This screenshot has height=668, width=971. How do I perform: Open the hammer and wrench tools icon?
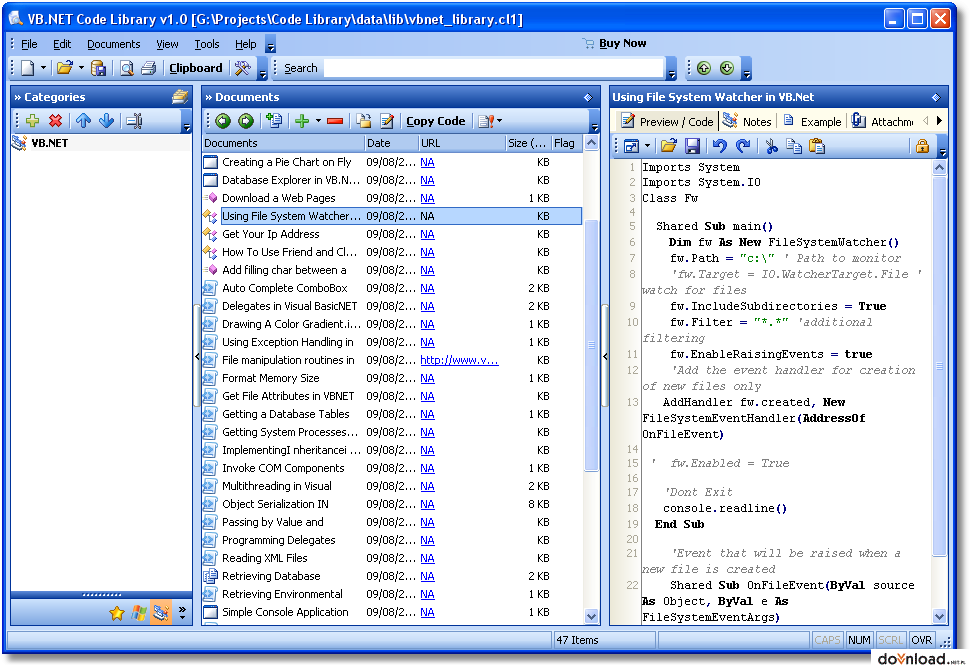242,68
